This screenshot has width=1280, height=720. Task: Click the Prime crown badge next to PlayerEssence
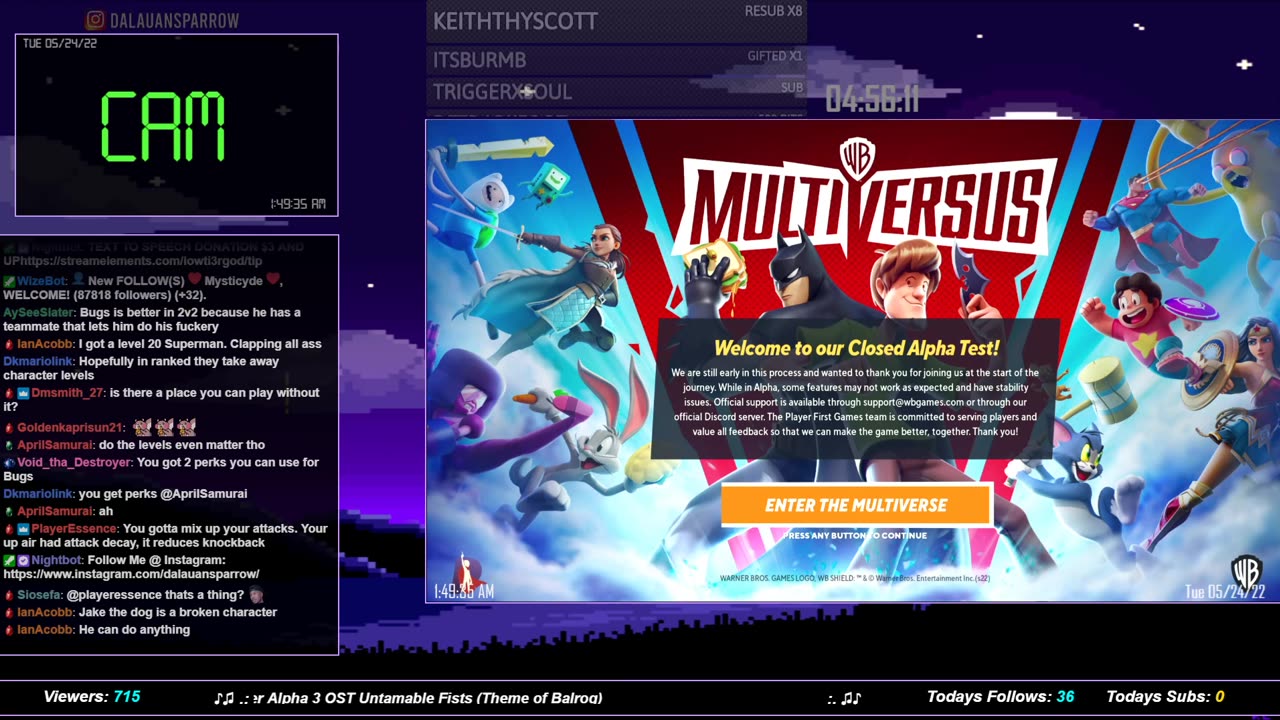23,529
